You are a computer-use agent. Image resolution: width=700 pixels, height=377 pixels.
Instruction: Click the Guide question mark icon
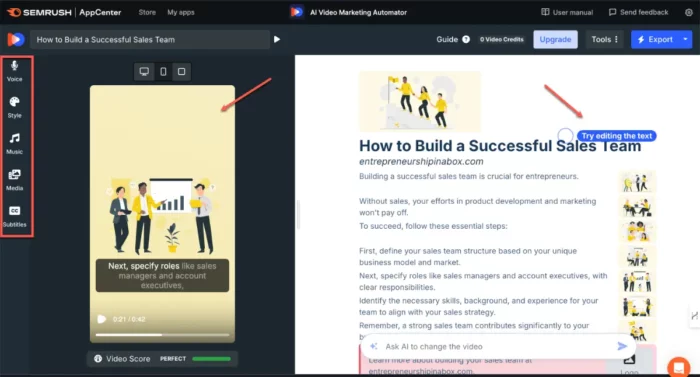(466, 39)
